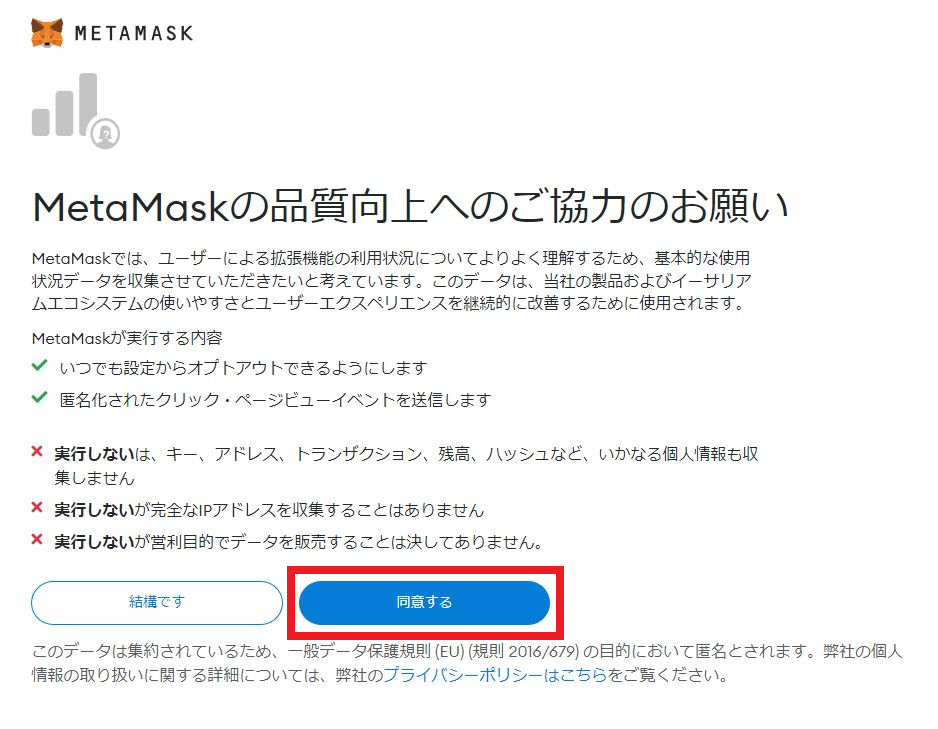This screenshot has height=729, width=938.
Task: Click the MetaMask fox logo
Action: coord(47,33)
